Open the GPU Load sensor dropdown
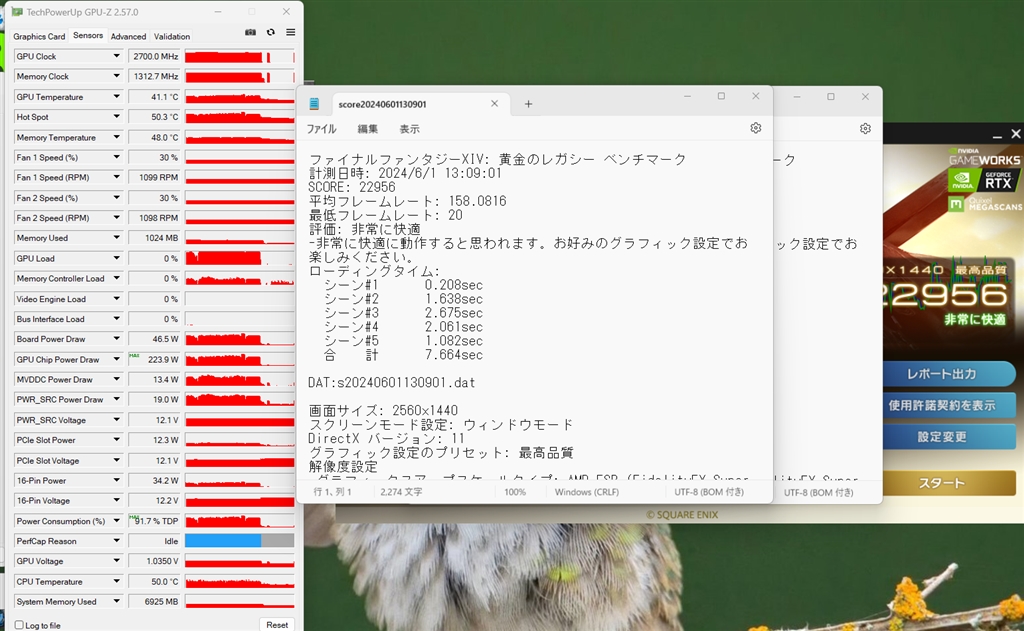The image size is (1024, 631). [x=116, y=258]
